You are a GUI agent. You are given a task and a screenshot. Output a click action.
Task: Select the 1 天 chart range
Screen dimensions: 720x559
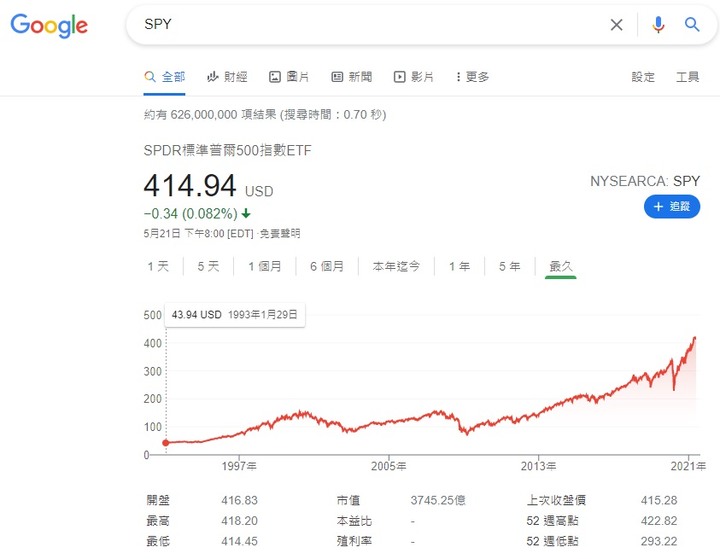coord(158,266)
